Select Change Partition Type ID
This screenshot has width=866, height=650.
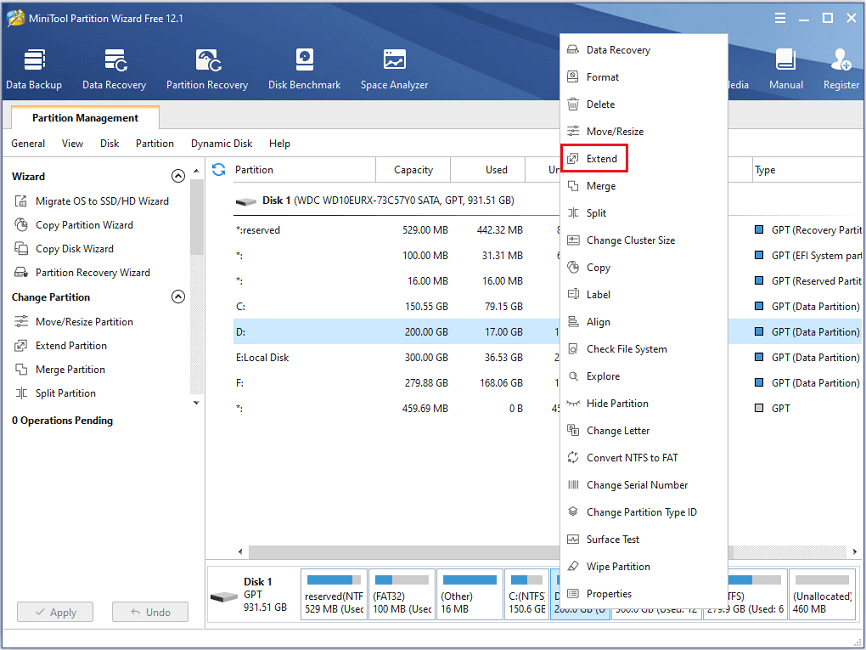click(643, 512)
